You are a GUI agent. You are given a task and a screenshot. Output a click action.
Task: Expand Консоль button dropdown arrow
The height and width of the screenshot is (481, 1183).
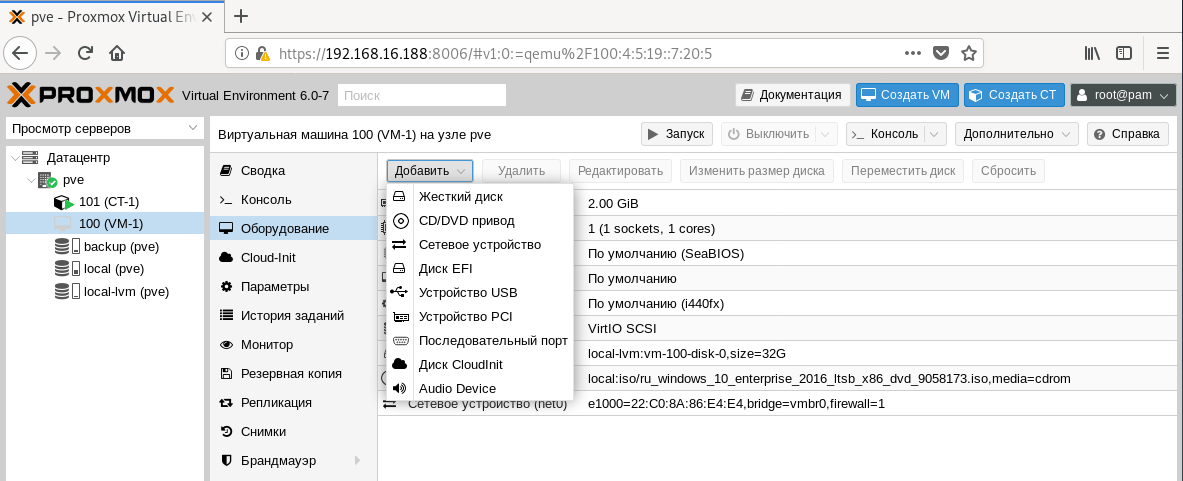click(935, 134)
